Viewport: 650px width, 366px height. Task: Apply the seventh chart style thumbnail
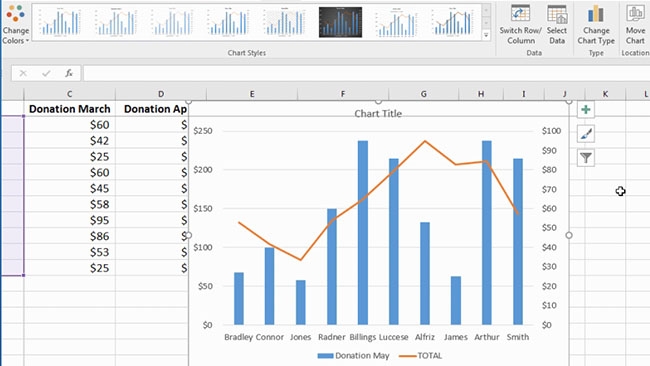click(x=396, y=22)
